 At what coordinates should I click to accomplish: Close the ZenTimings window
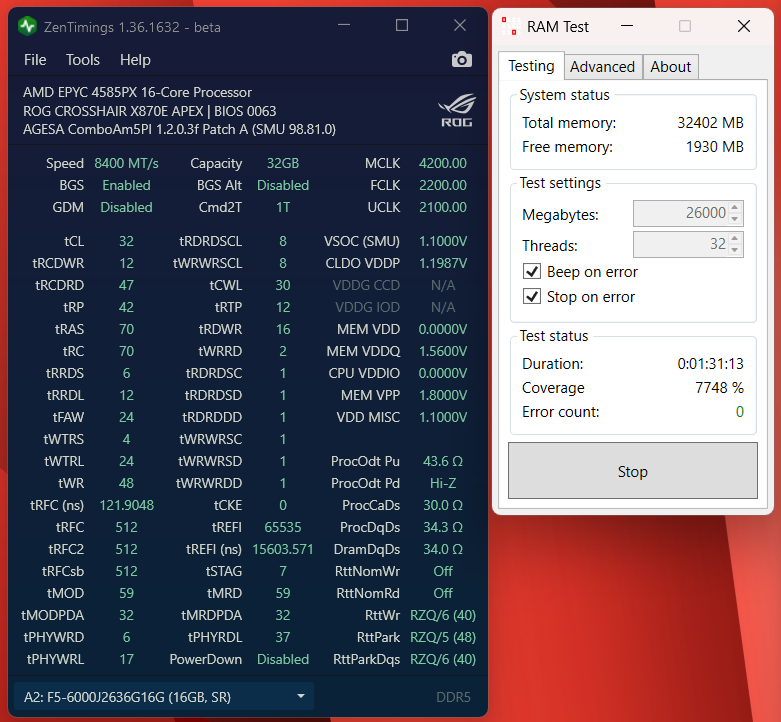click(460, 25)
